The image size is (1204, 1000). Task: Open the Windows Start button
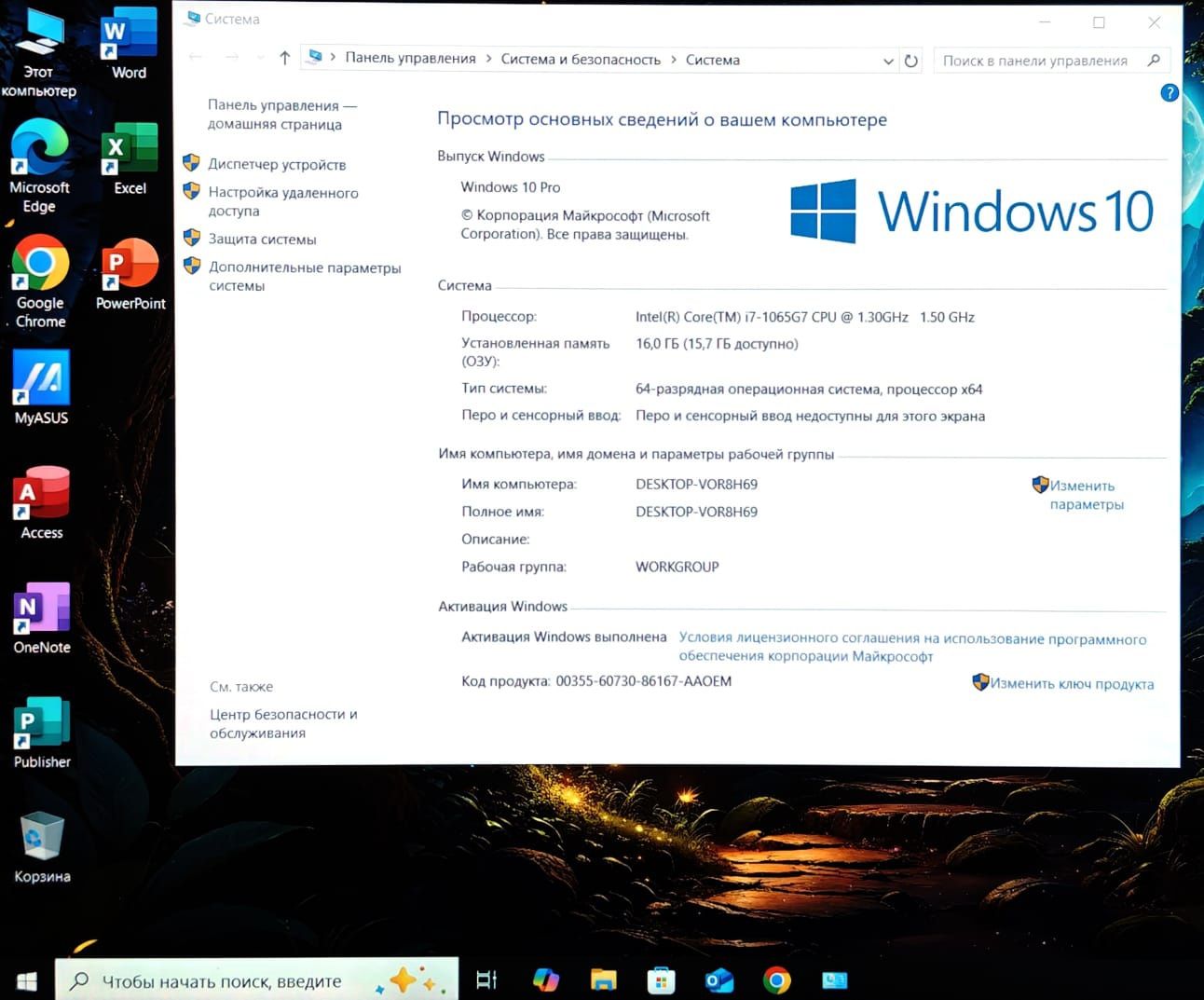[26, 980]
